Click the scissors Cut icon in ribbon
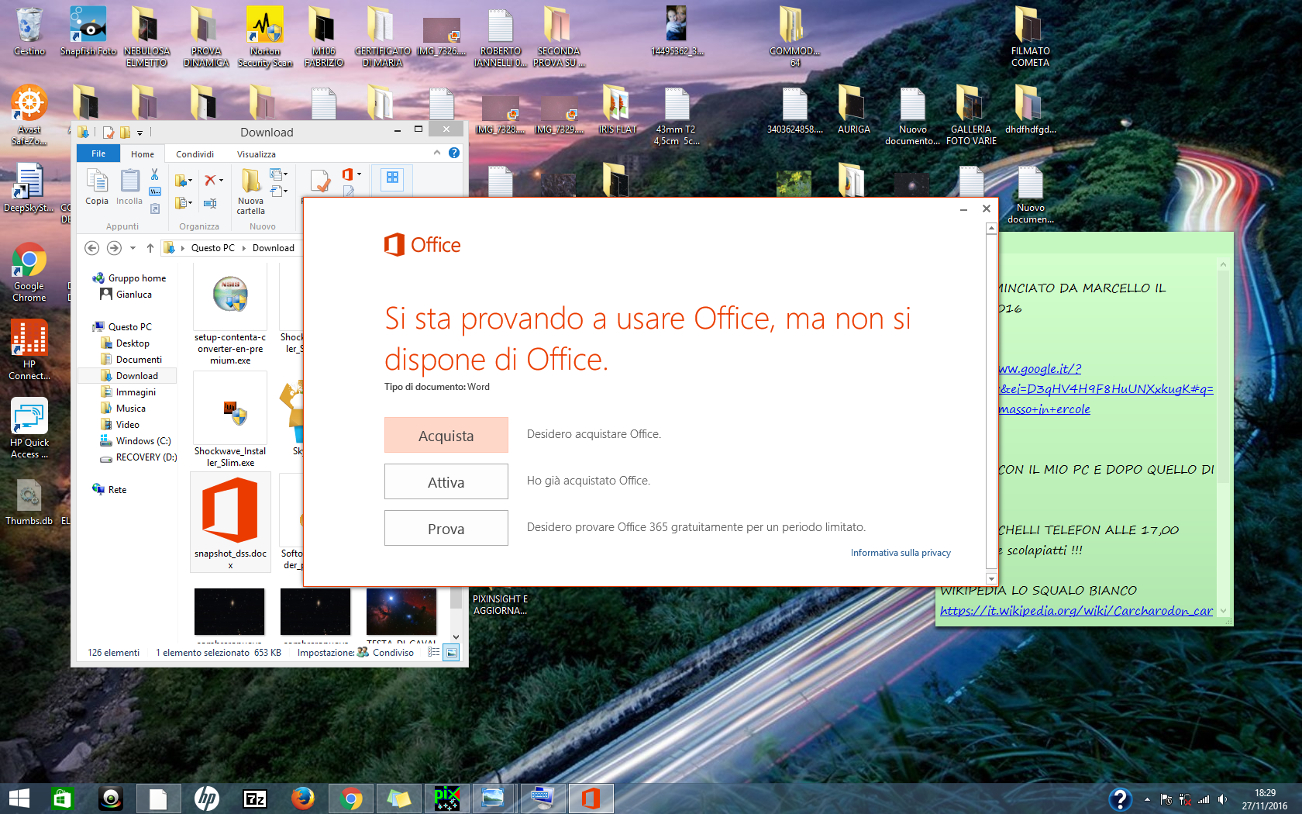The height and width of the screenshot is (814, 1302). tap(154, 175)
